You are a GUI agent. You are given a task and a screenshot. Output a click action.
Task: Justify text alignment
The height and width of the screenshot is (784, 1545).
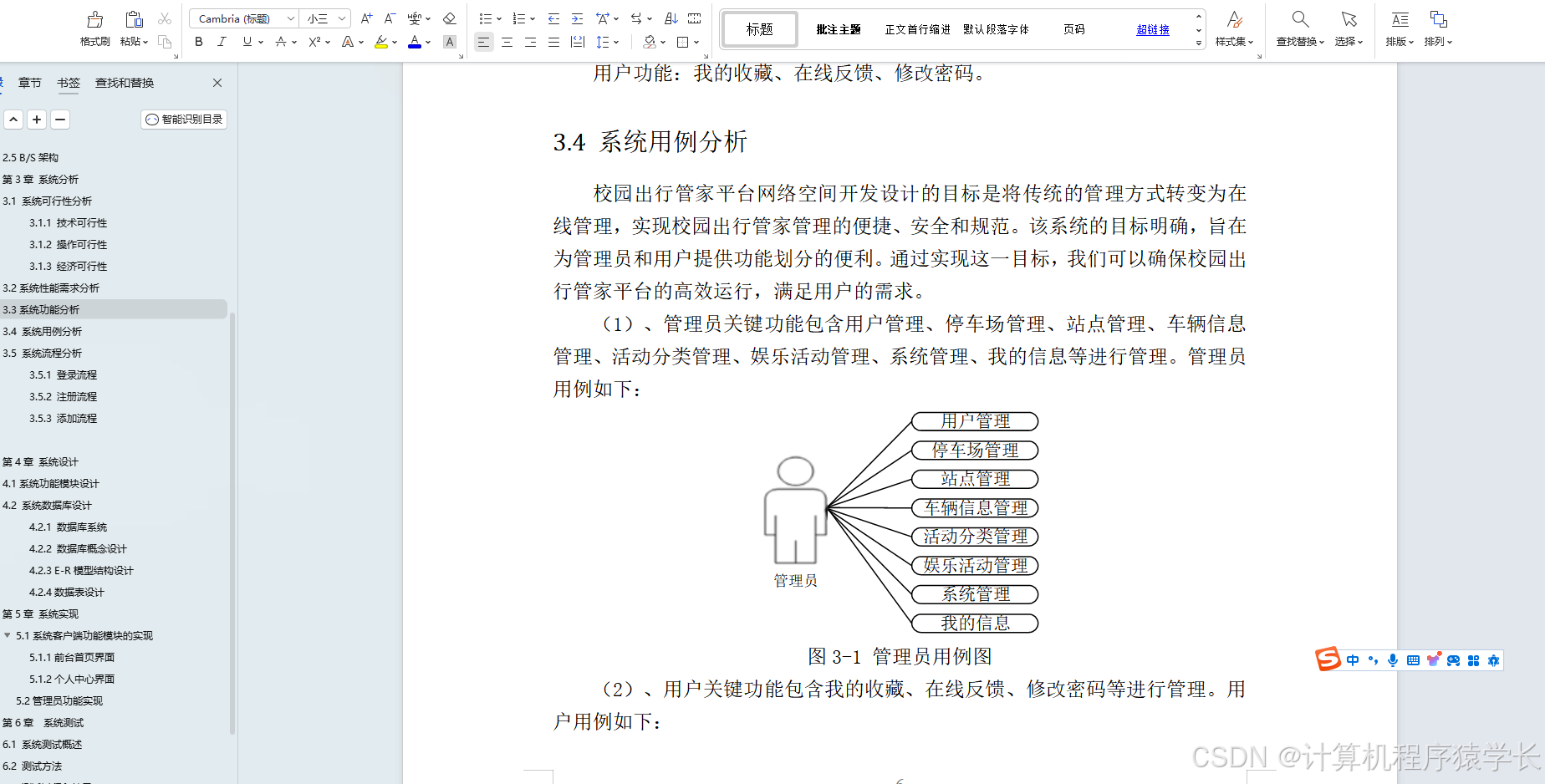click(553, 42)
